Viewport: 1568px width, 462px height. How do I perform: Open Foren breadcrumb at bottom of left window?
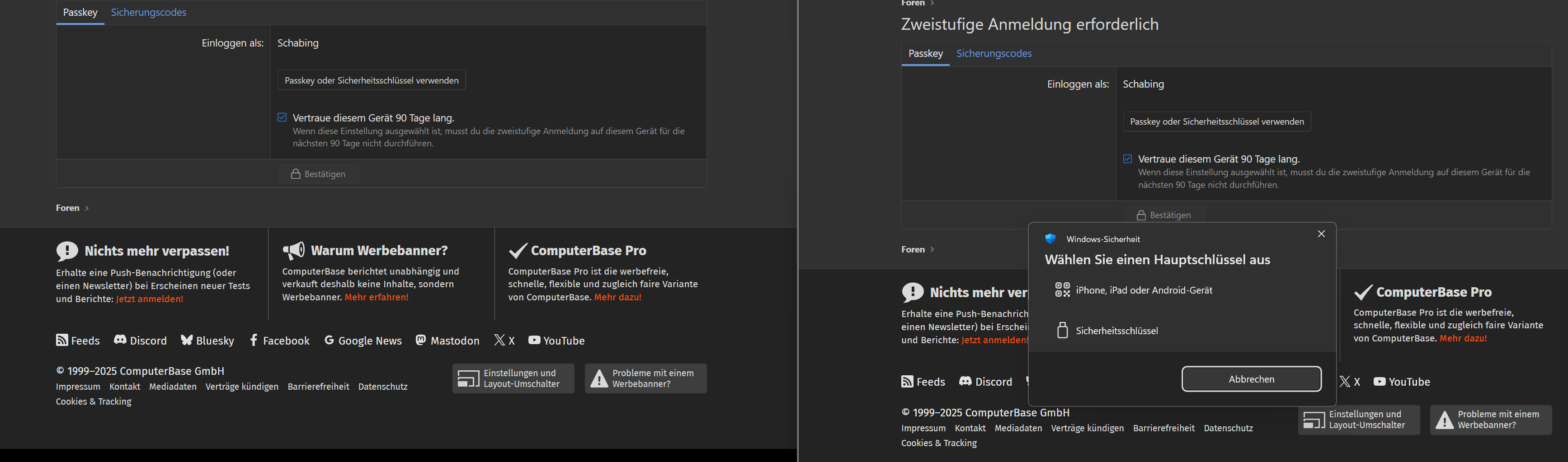(67, 208)
